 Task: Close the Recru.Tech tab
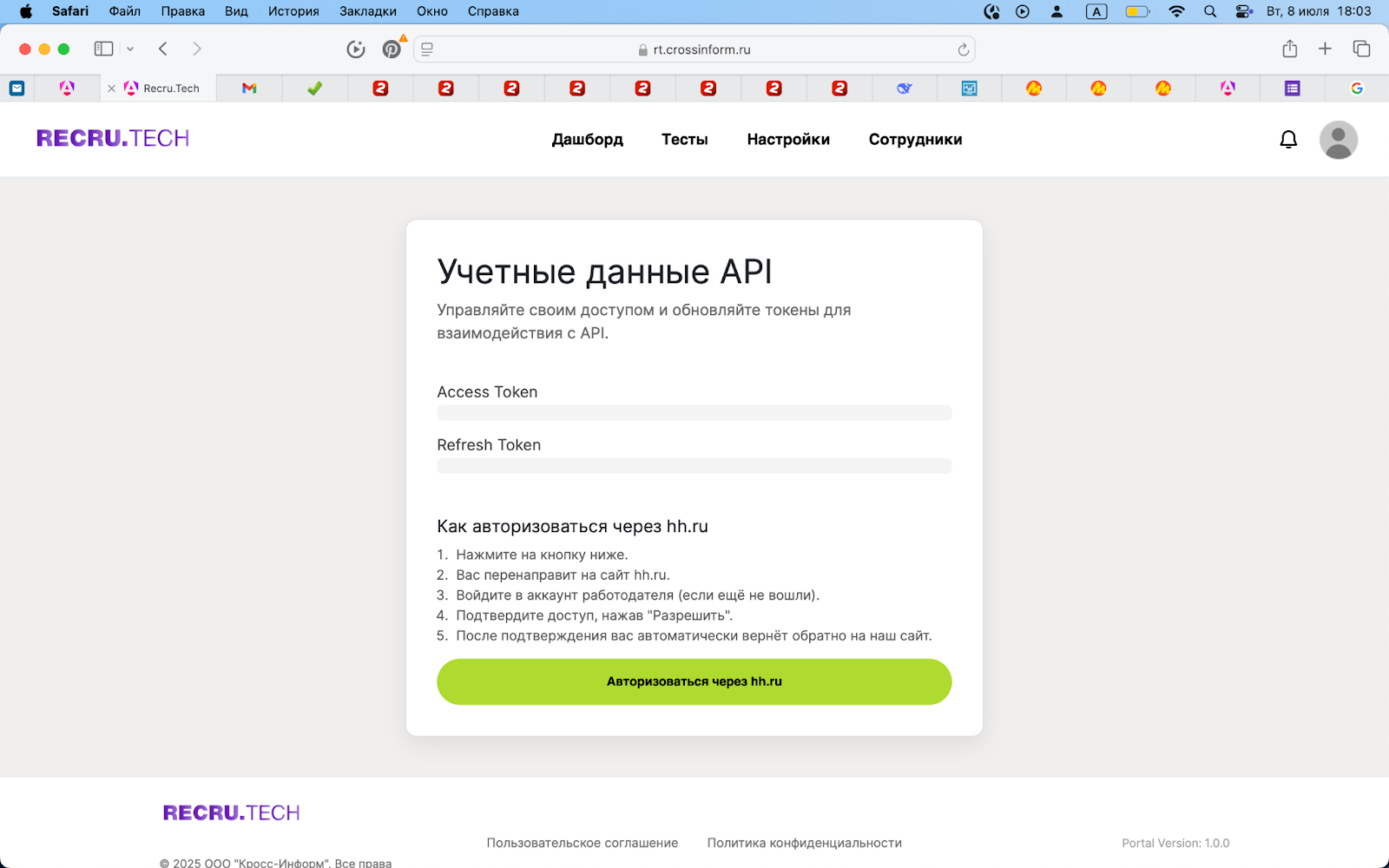tap(111, 89)
